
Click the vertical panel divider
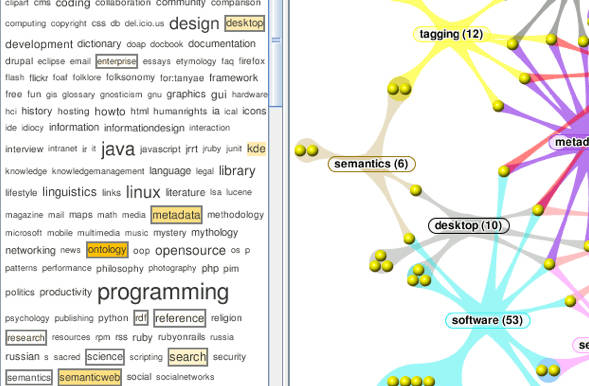[x=285, y=193]
